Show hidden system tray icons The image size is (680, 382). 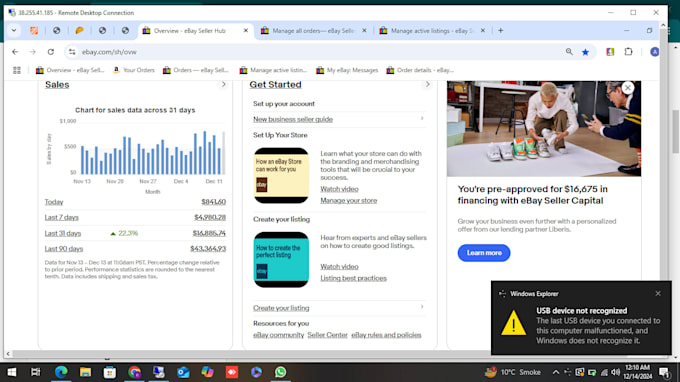(556, 372)
